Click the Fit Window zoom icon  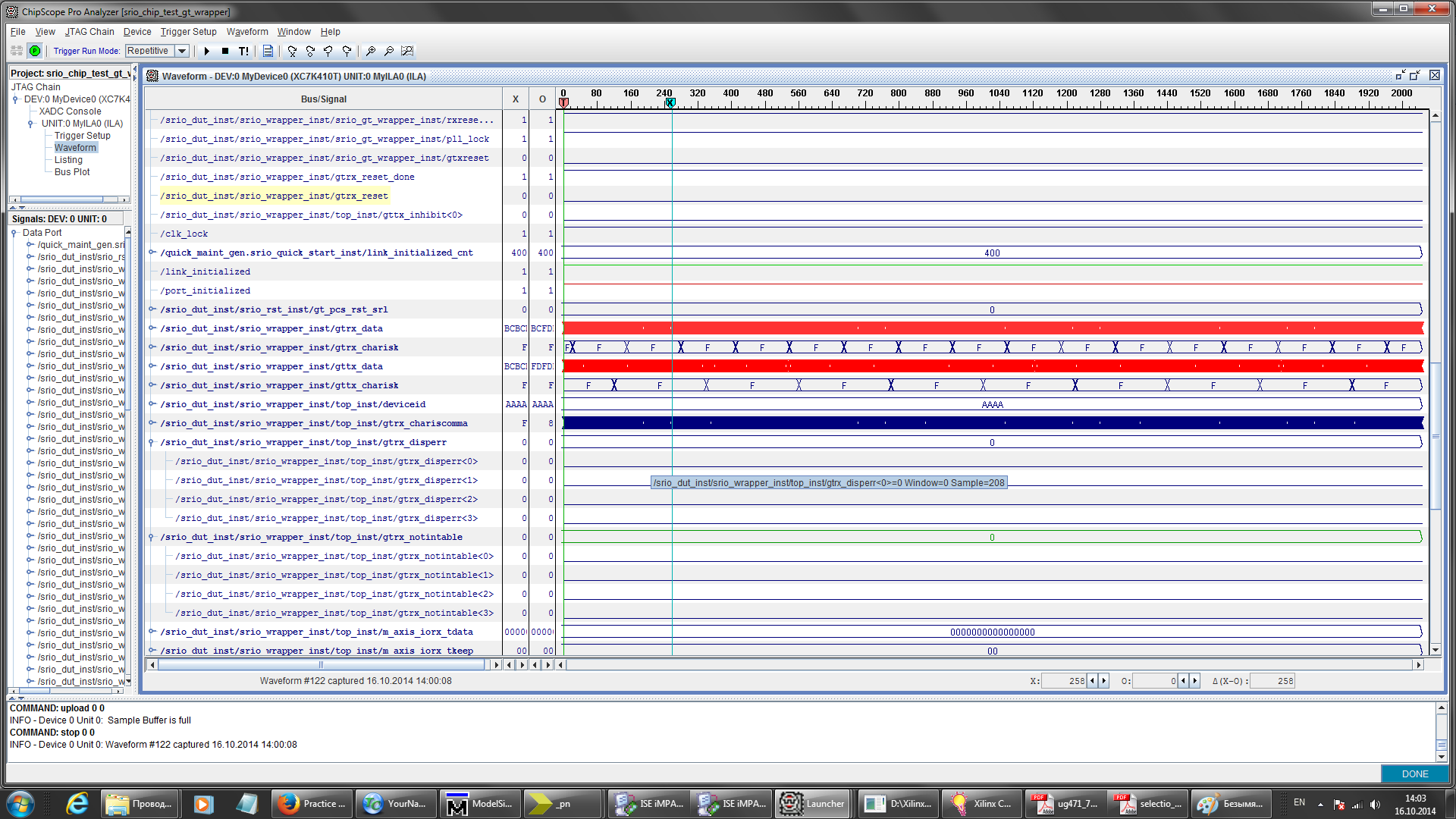[x=407, y=51]
